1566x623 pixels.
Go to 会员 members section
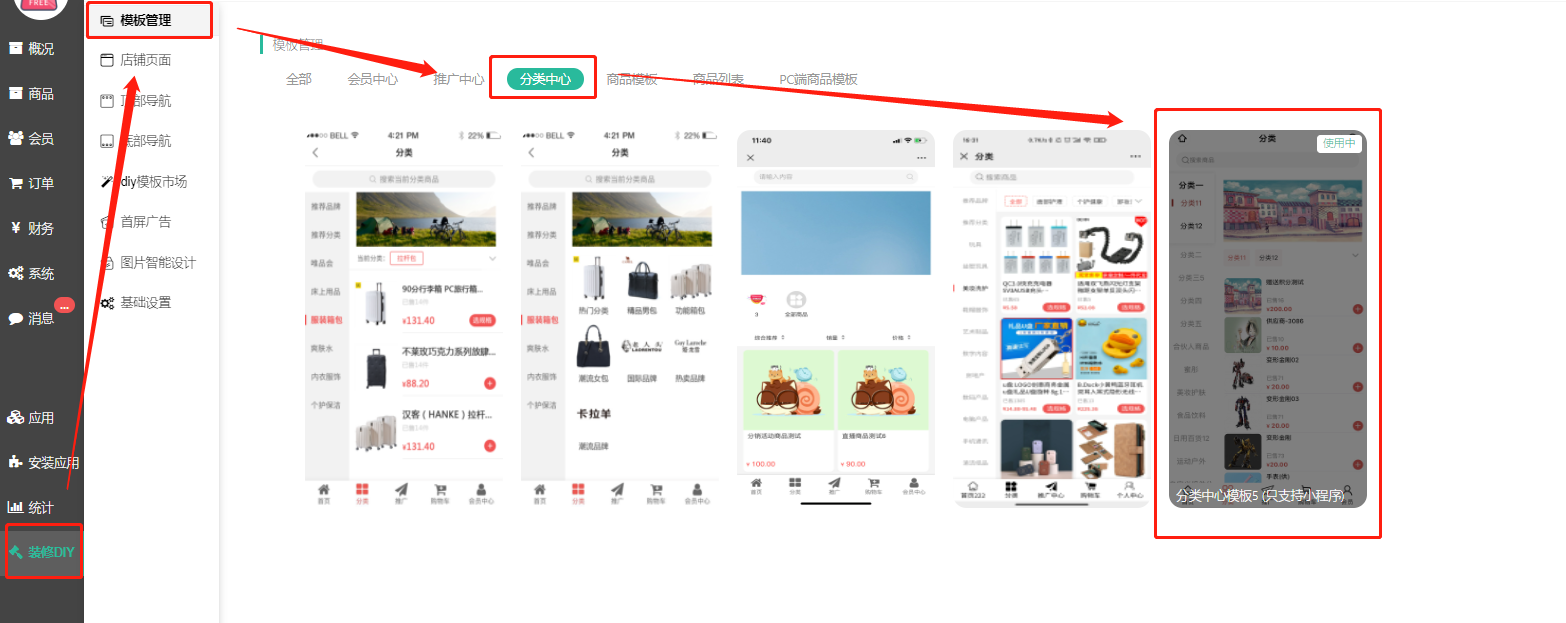click(32, 138)
